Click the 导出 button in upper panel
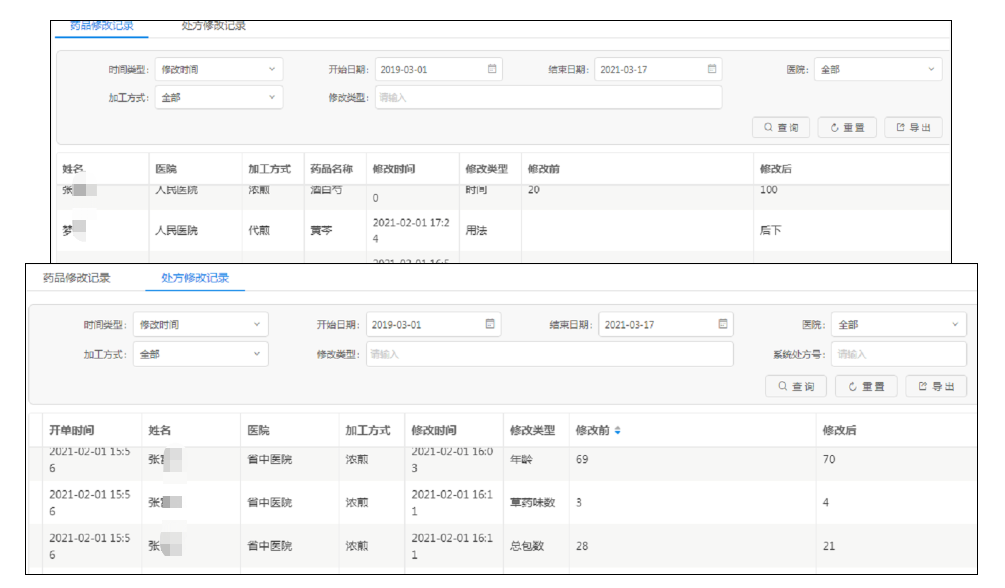 click(x=912, y=128)
